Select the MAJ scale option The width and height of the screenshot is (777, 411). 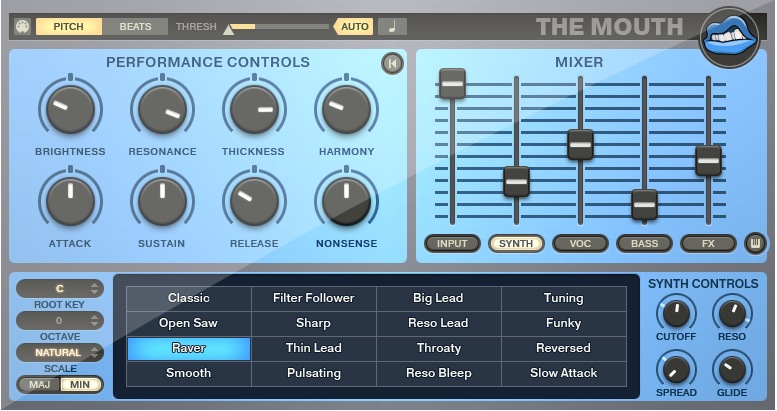click(x=40, y=385)
